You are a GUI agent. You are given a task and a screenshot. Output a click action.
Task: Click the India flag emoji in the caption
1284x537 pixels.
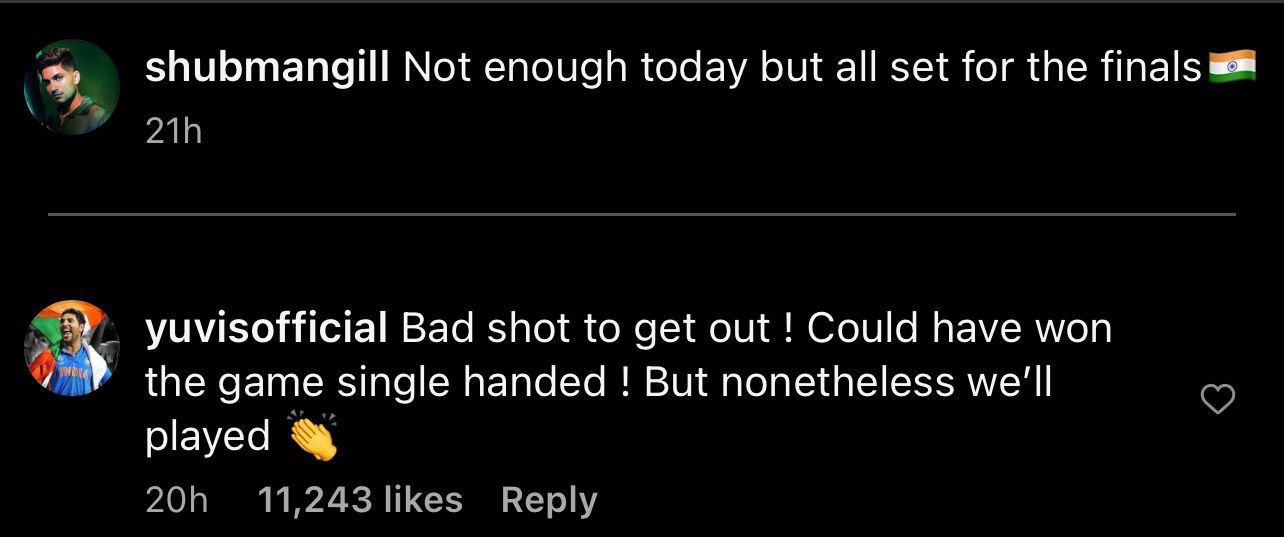pos(1231,68)
